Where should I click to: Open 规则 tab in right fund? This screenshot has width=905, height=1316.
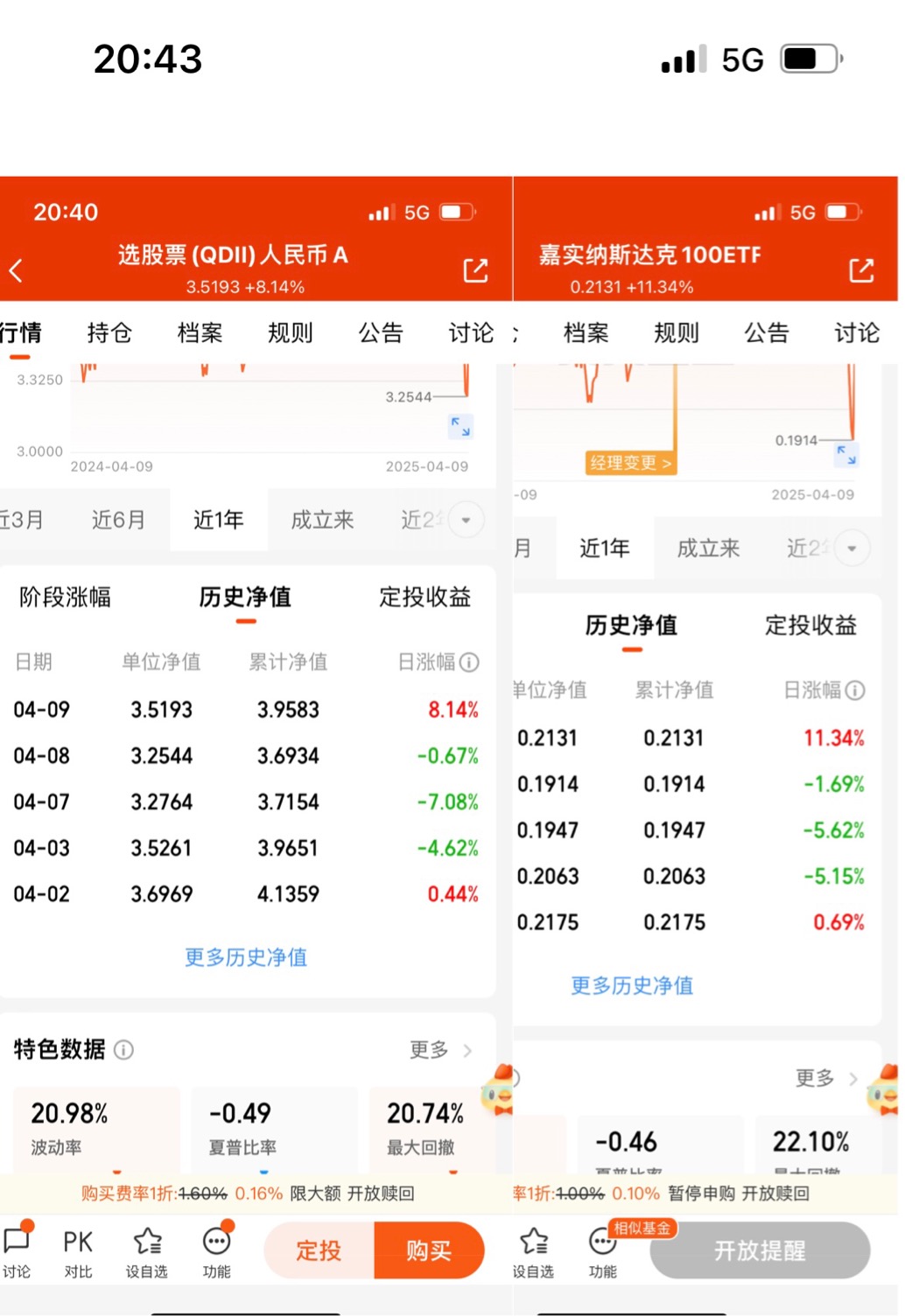[676, 332]
